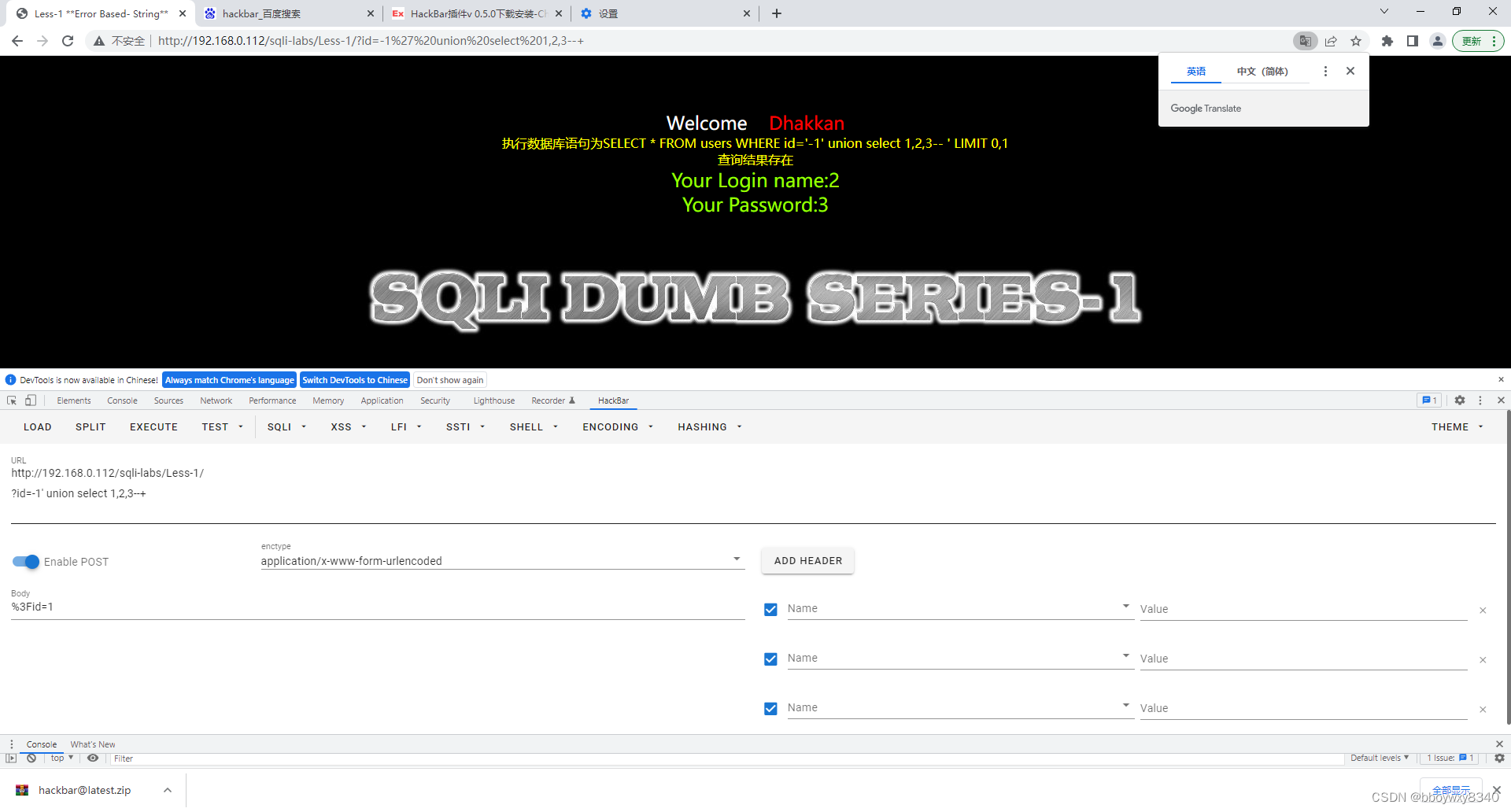Switch to the Network panel tab

coord(216,400)
